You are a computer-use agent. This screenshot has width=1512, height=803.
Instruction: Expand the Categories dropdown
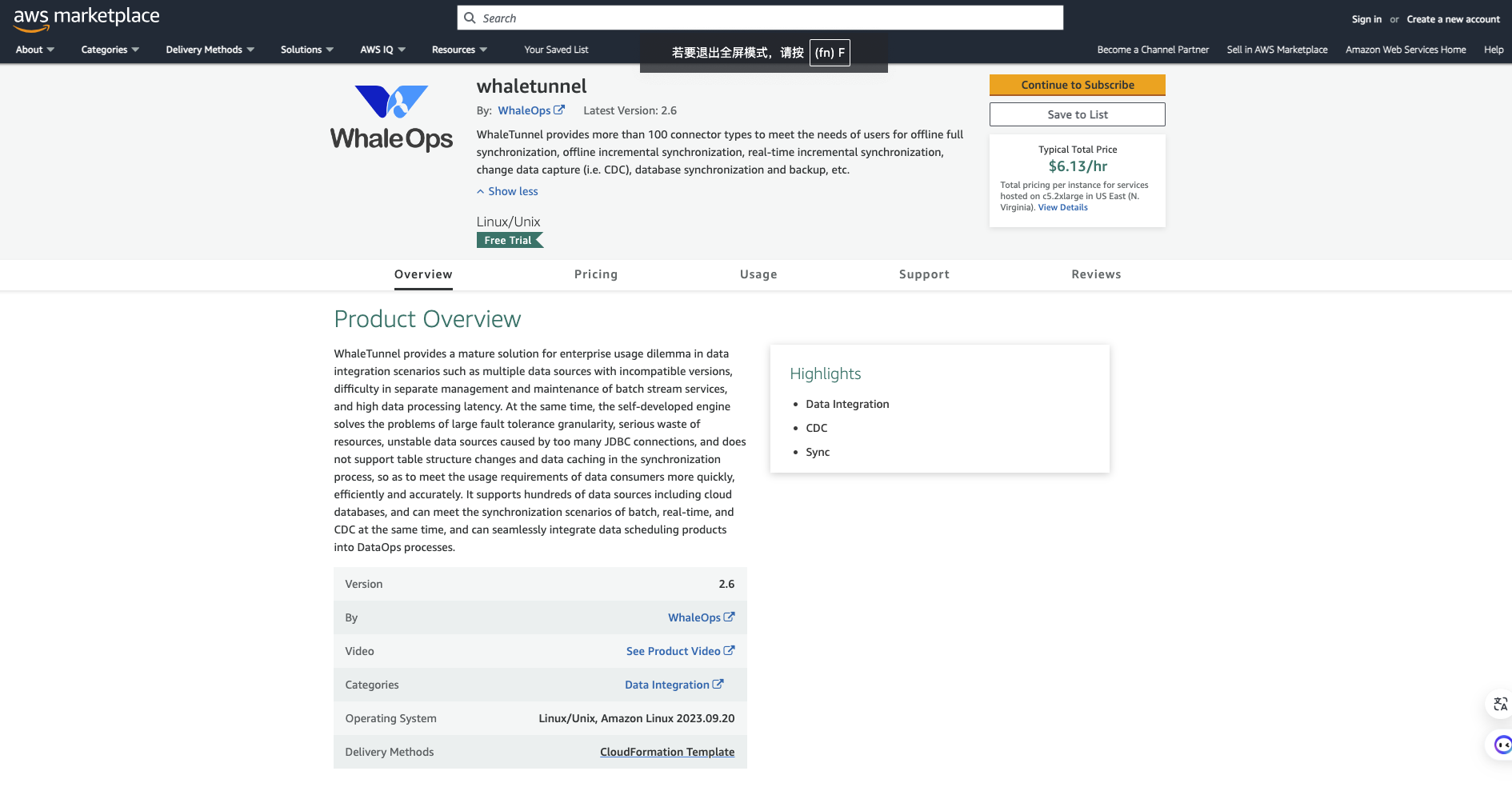110,50
